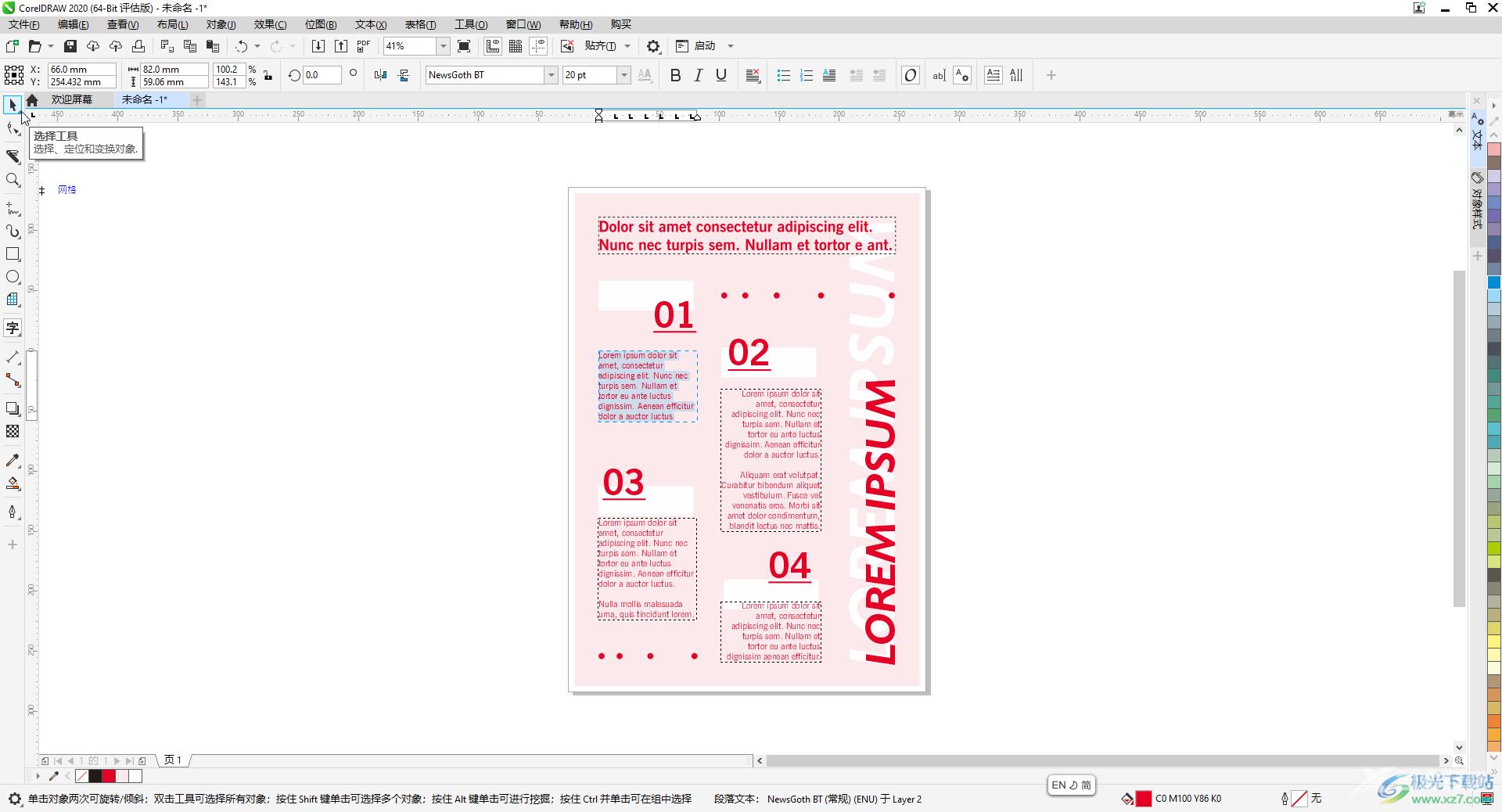Open the 编辑 menu
This screenshot has height=812, width=1502.
coord(74,24)
